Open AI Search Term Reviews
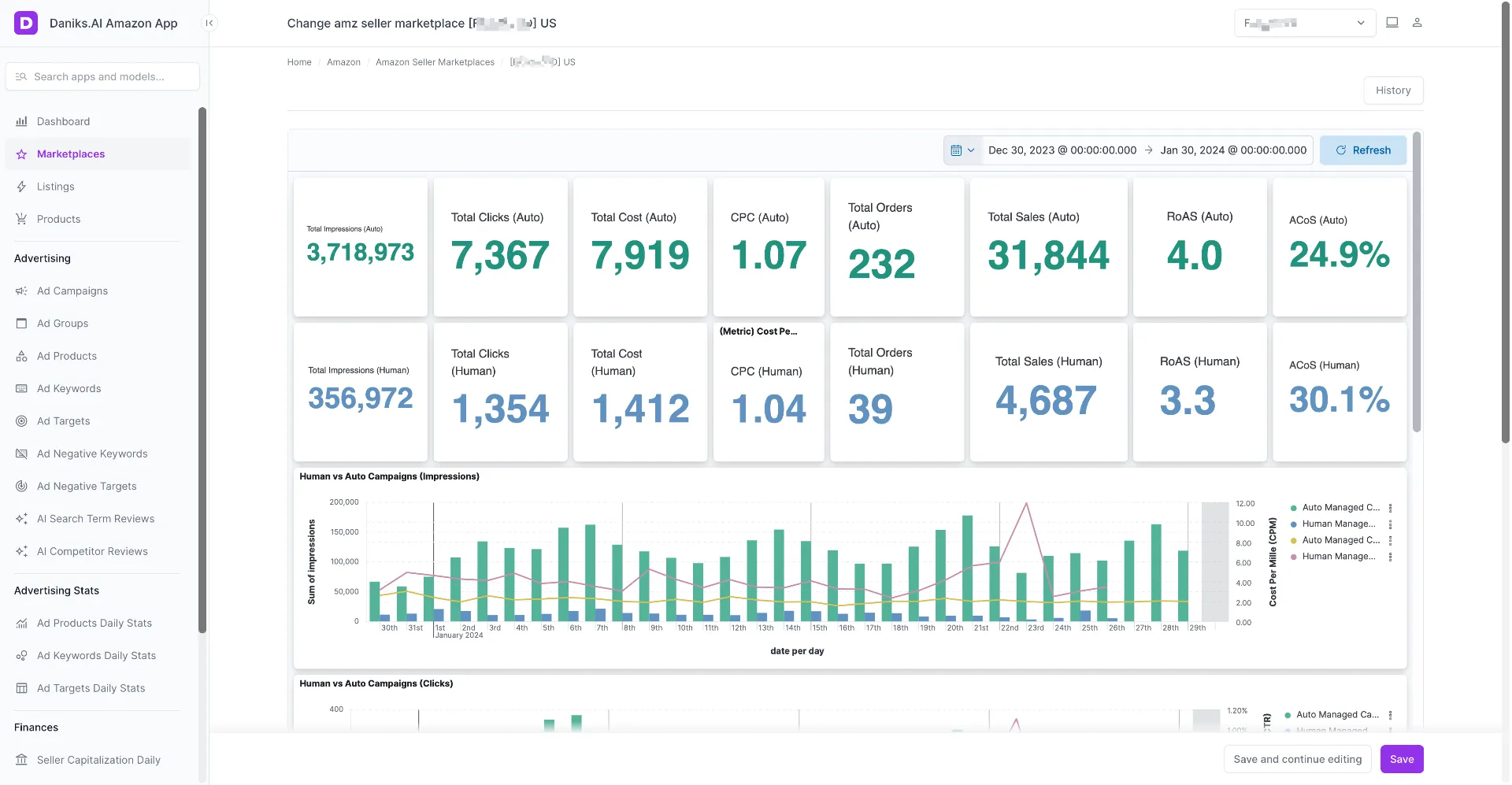 [x=98, y=519]
